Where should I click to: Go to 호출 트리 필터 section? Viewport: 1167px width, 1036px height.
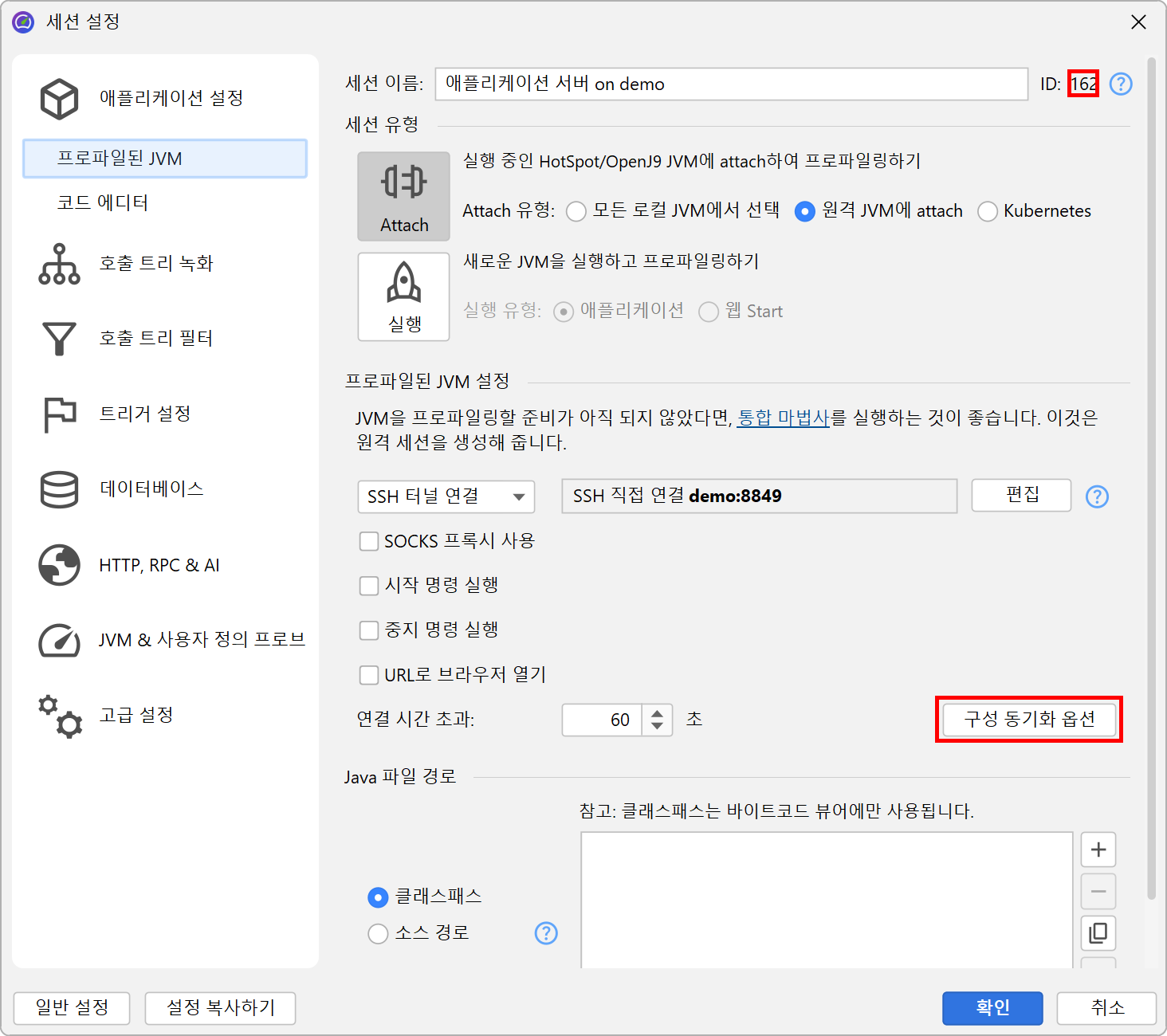point(156,339)
